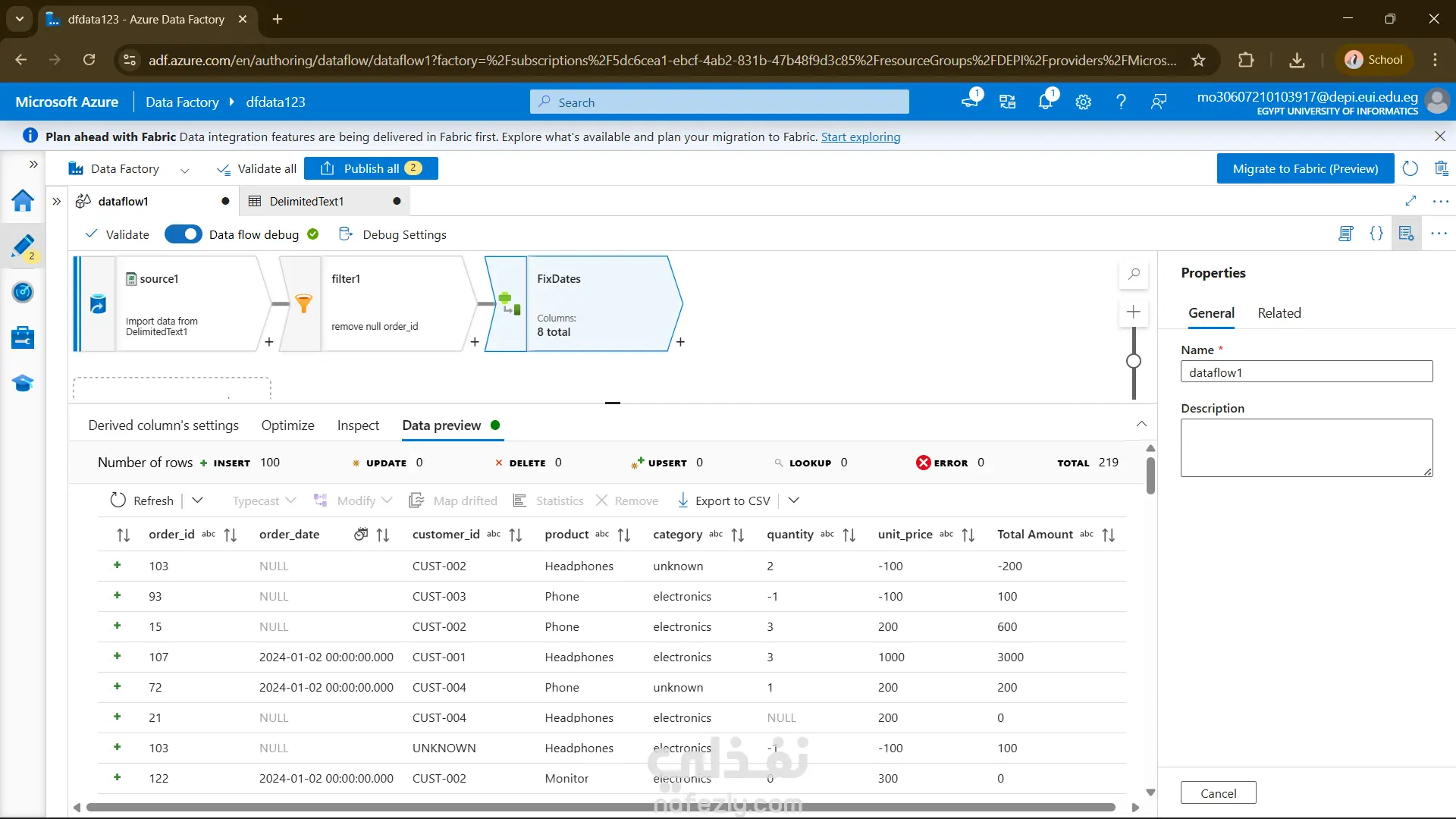
Task: Click the discard all trash icon
Action: click(x=1442, y=168)
